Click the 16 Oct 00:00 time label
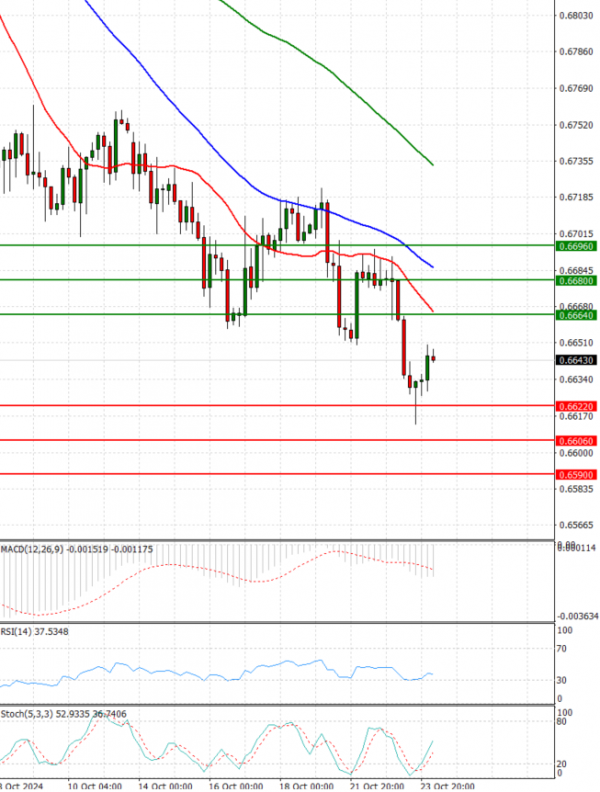Screen dimensions: 600x792 236,786
